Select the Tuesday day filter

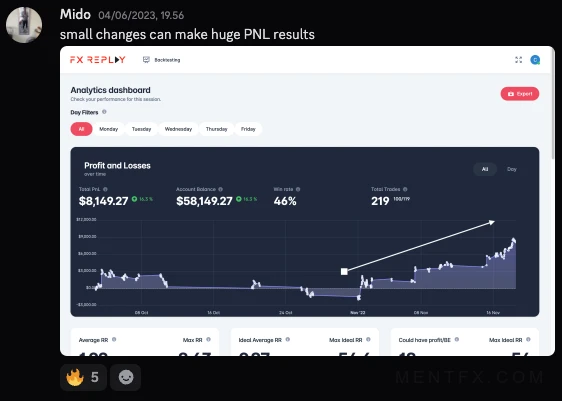(141, 129)
